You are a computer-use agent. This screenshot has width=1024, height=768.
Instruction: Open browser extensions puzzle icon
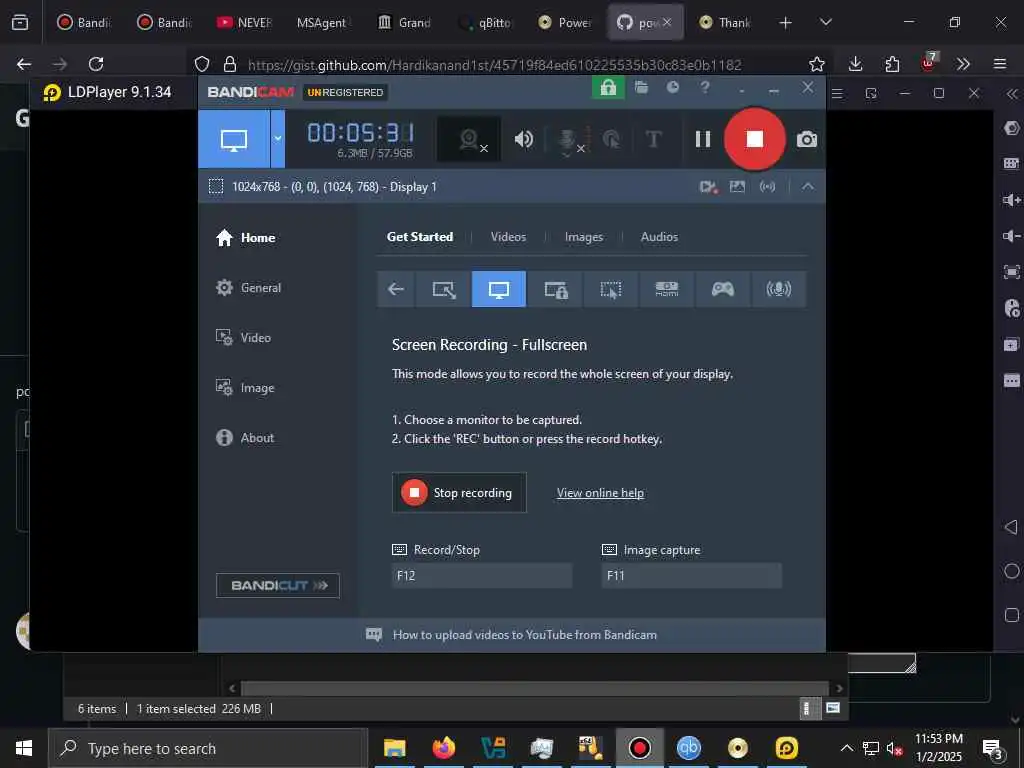click(892, 64)
